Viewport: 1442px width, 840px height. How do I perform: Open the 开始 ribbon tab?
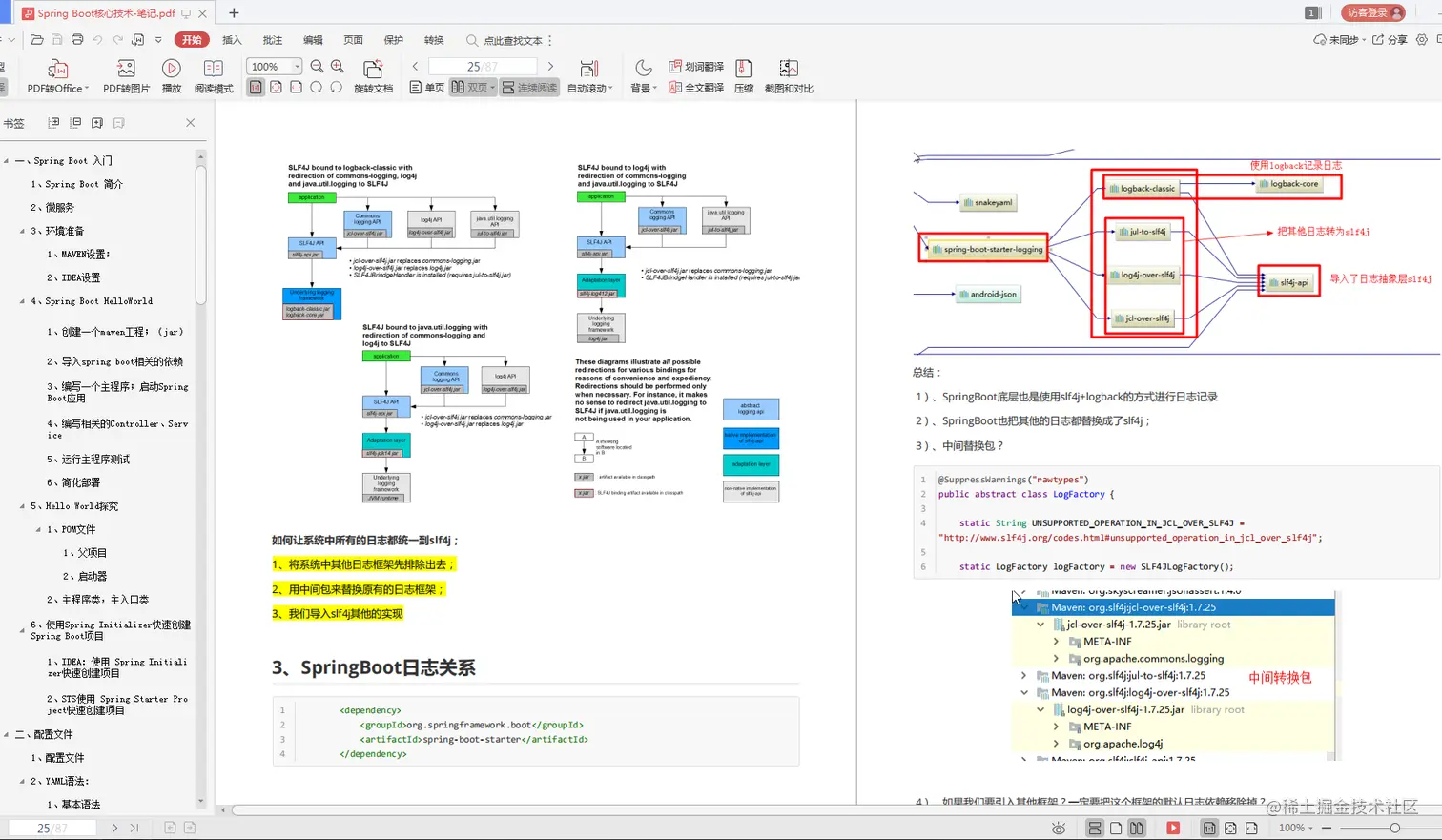(192, 40)
